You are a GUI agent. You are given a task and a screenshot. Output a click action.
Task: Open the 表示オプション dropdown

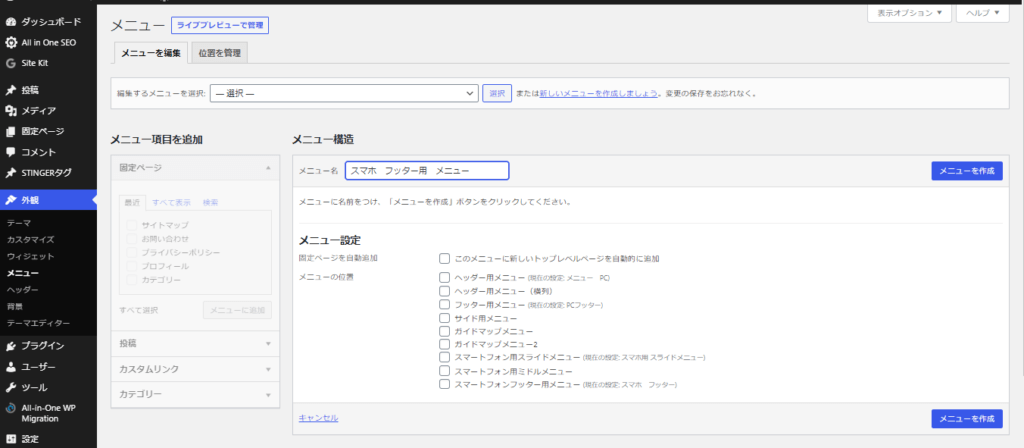909,12
